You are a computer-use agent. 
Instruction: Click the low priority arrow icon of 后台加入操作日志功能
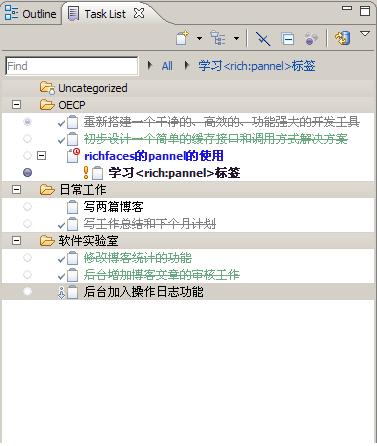pos(62,292)
